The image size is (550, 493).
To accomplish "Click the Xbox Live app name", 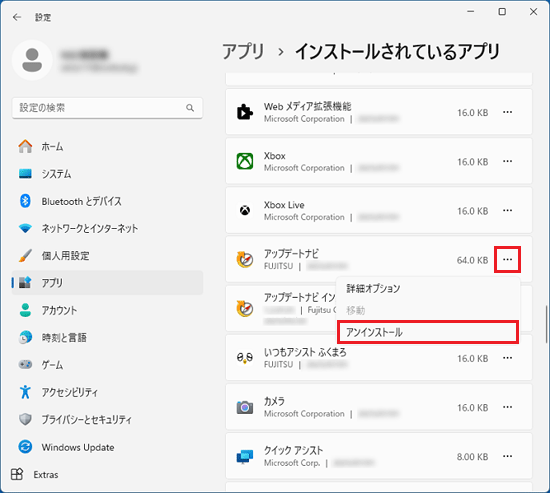I will [284, 205].
